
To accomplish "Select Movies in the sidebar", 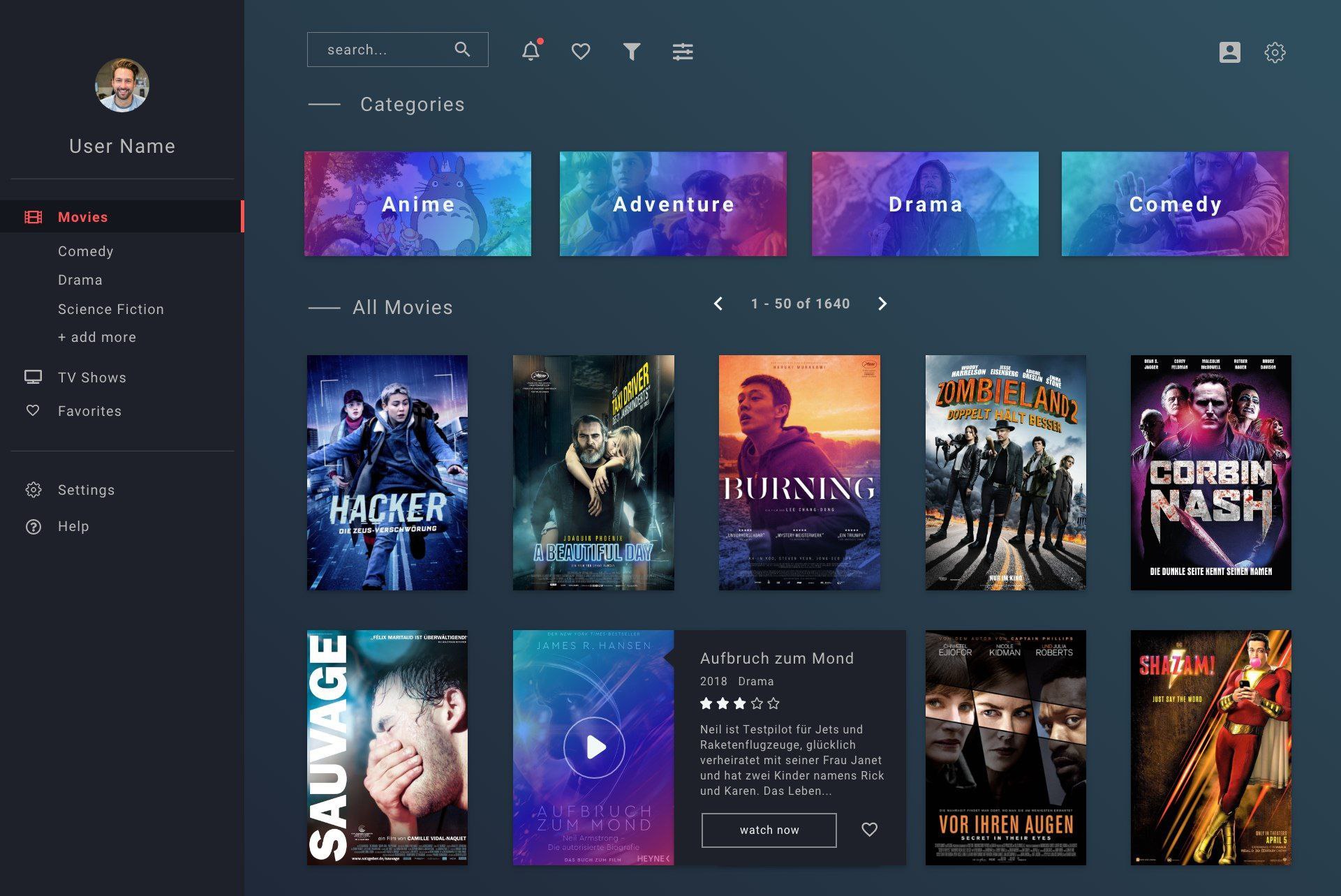I will tap(122, 216).
